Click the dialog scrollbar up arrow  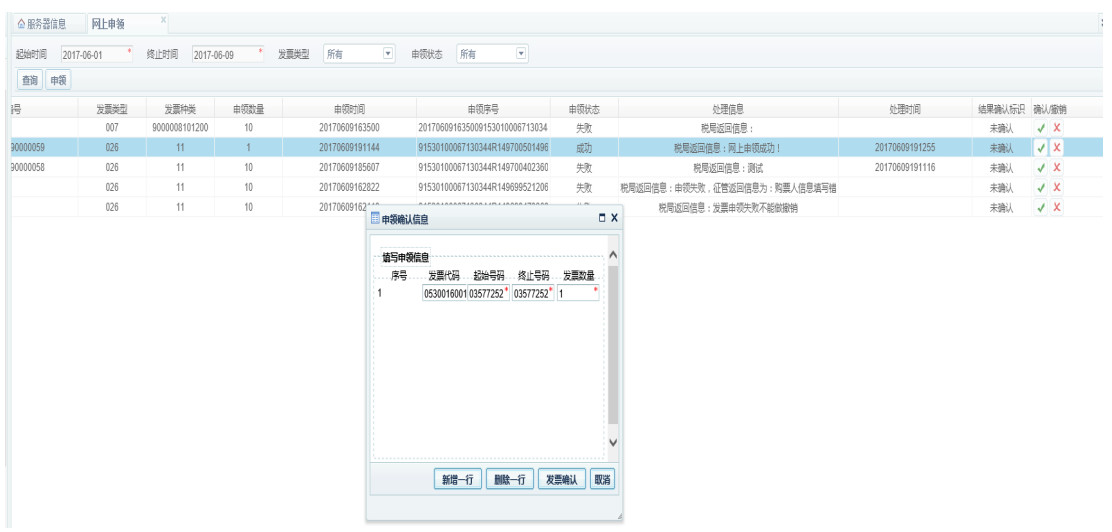click(x=613, y=255)
